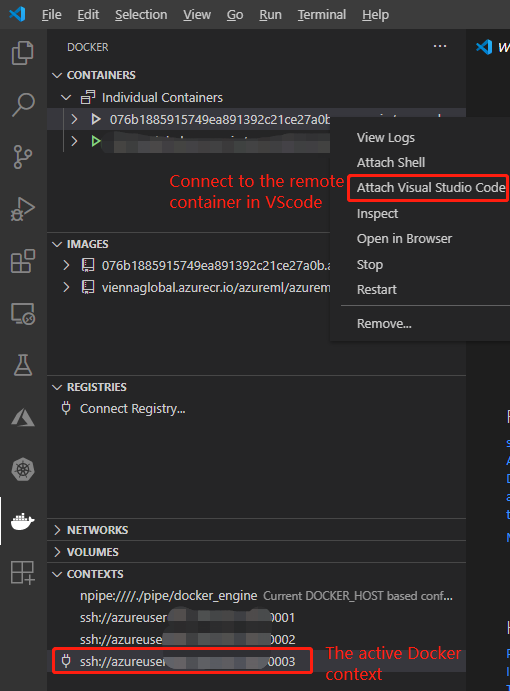Open the Explorer view in activity bar
510x691 pixels.
[x=22, y=53]
